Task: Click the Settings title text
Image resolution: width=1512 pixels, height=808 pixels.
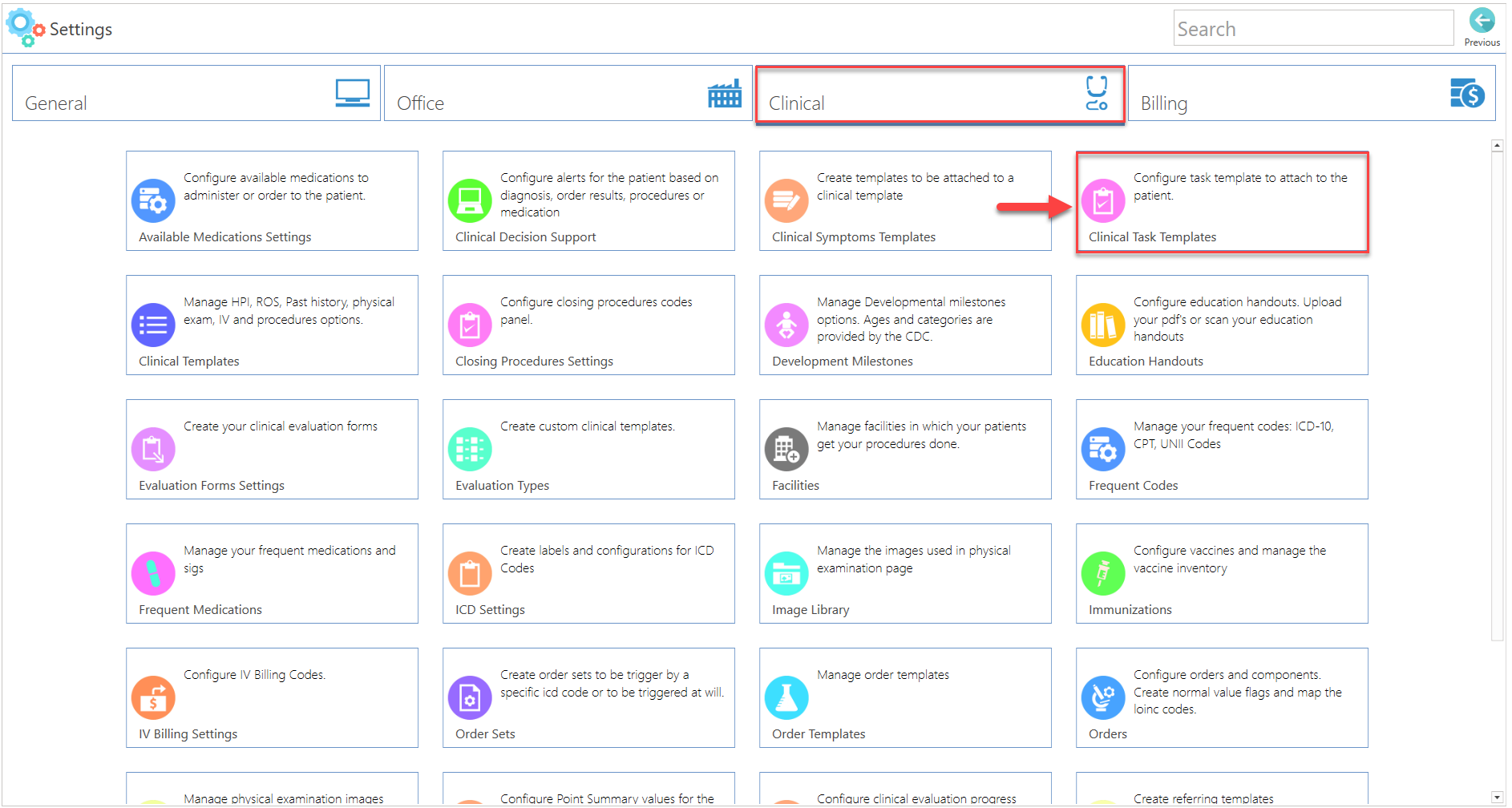Action: (x=81, y=30)
